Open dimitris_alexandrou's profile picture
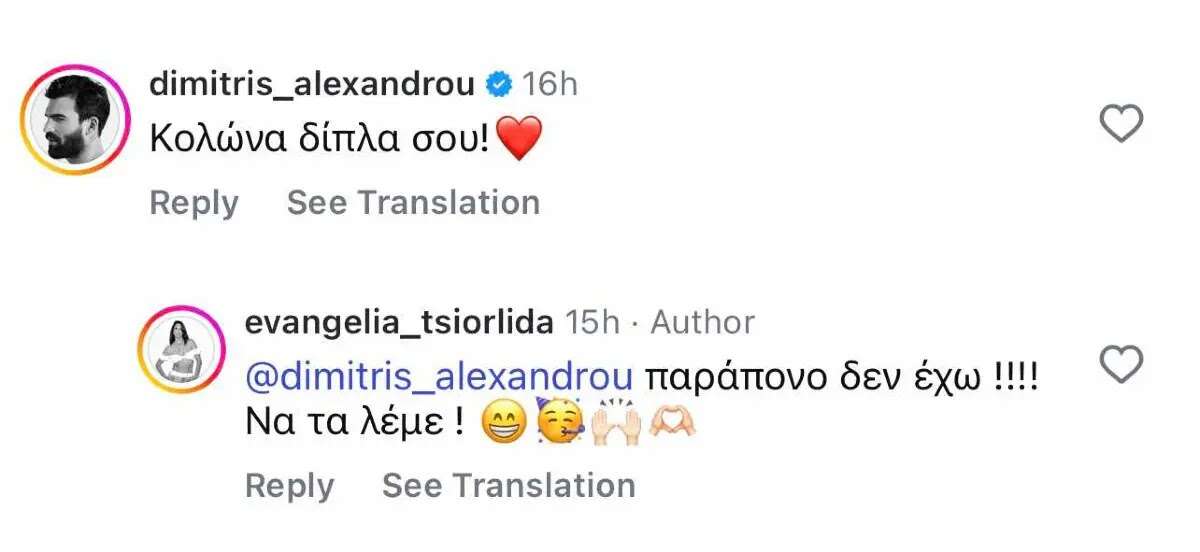The width and height of the screenshot is (1200, 552). [78, 120]
